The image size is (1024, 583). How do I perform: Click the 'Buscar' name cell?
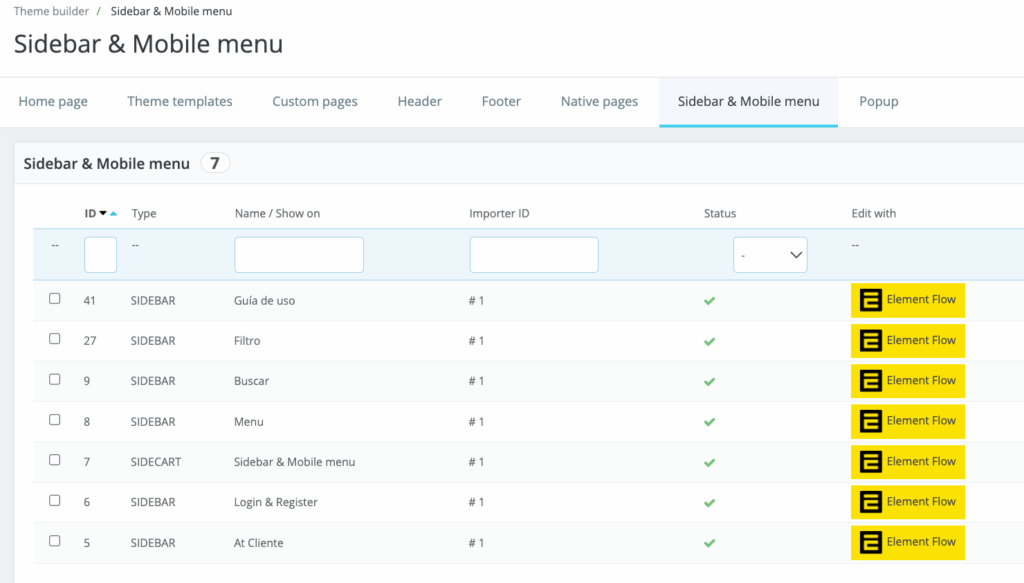coord(251,381)
